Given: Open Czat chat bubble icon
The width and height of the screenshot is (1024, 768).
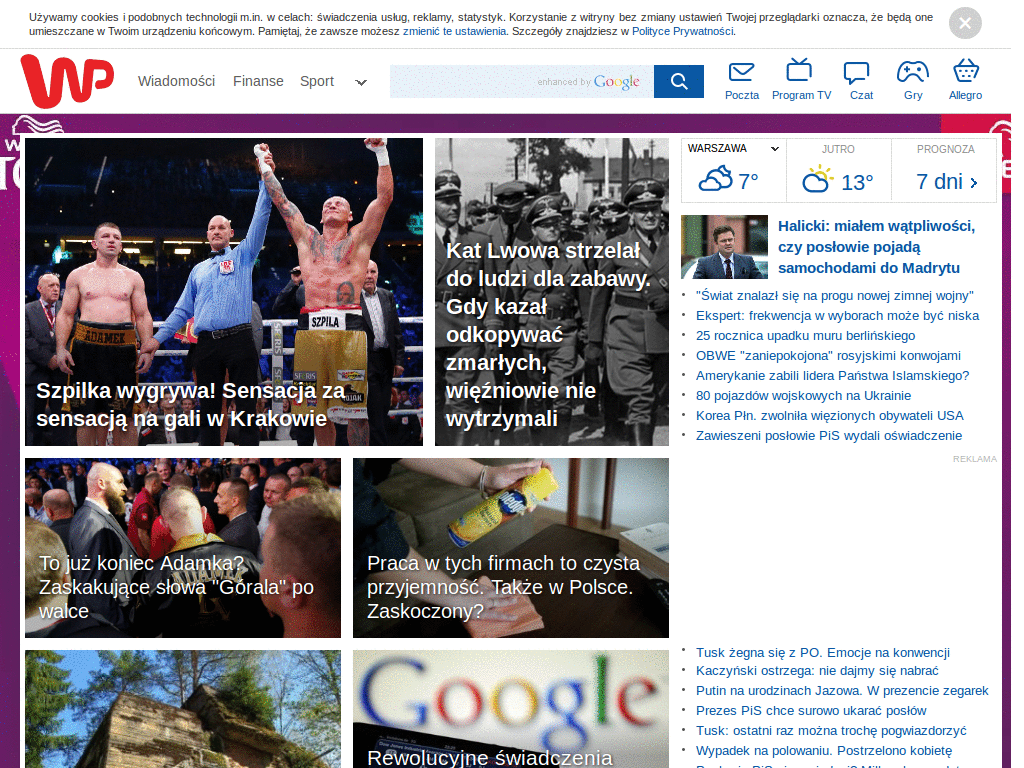Looking at the screenshot, I should click(856, 72).
